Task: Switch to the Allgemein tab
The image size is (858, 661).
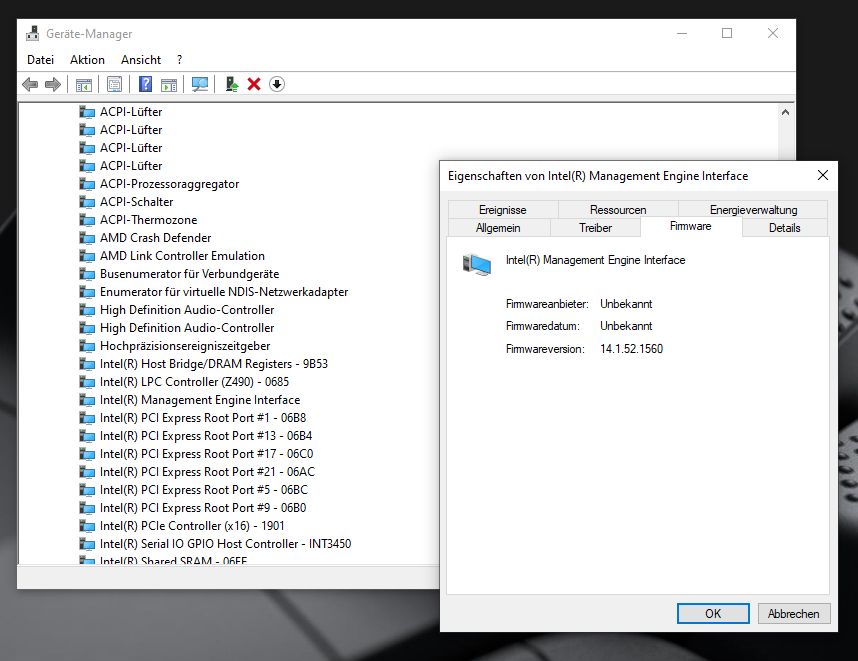Action: pos(498,228)
